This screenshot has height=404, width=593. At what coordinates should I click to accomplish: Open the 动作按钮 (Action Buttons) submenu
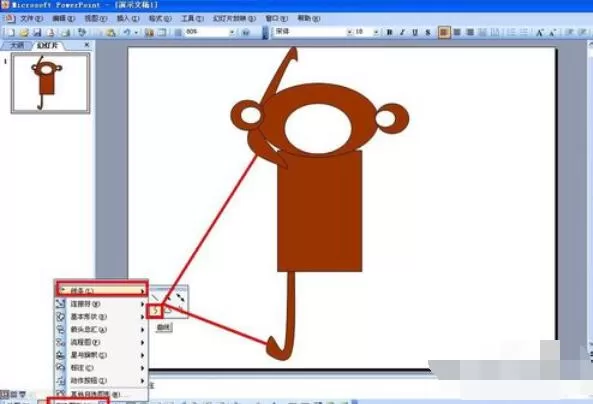coord(101,381)
